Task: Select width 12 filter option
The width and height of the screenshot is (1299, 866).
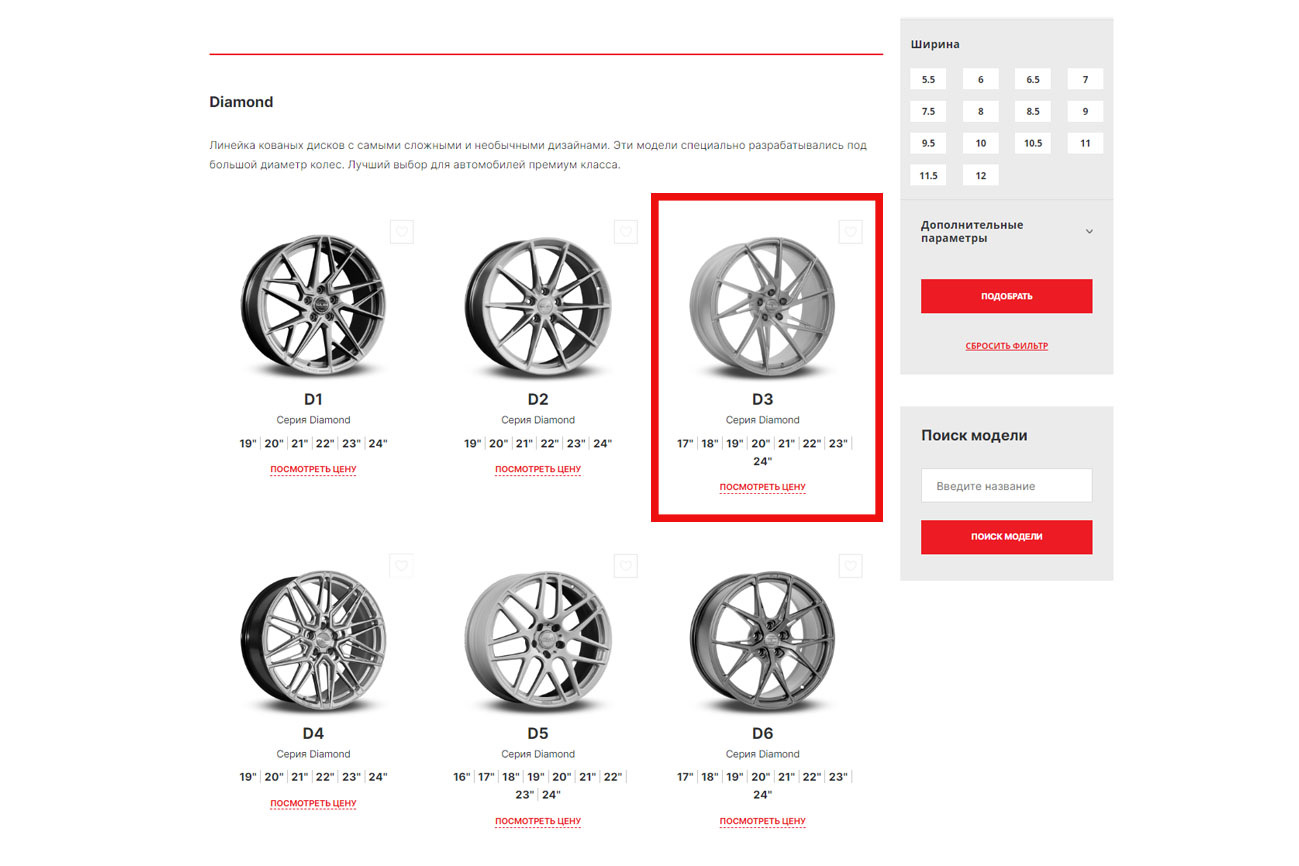Action: [980, 176]
